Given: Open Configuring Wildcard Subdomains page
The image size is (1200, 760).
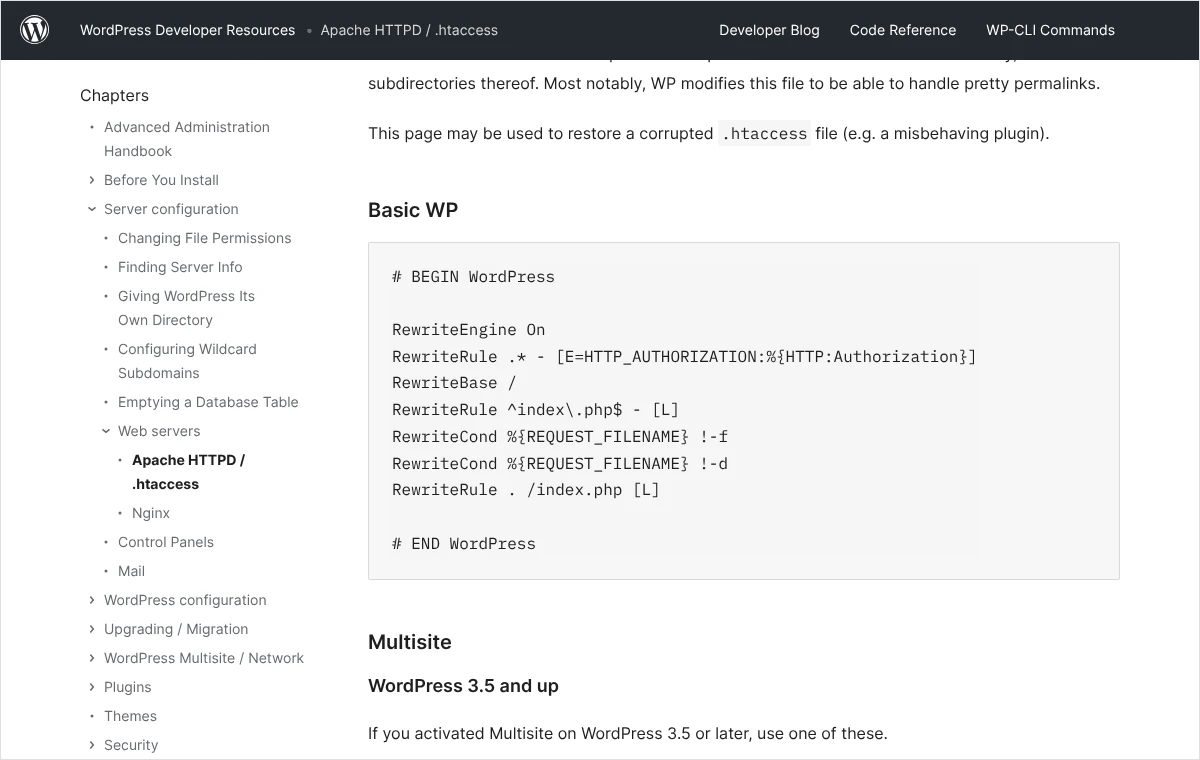Looking at the screenshot, I should click(x=187, y=361).
